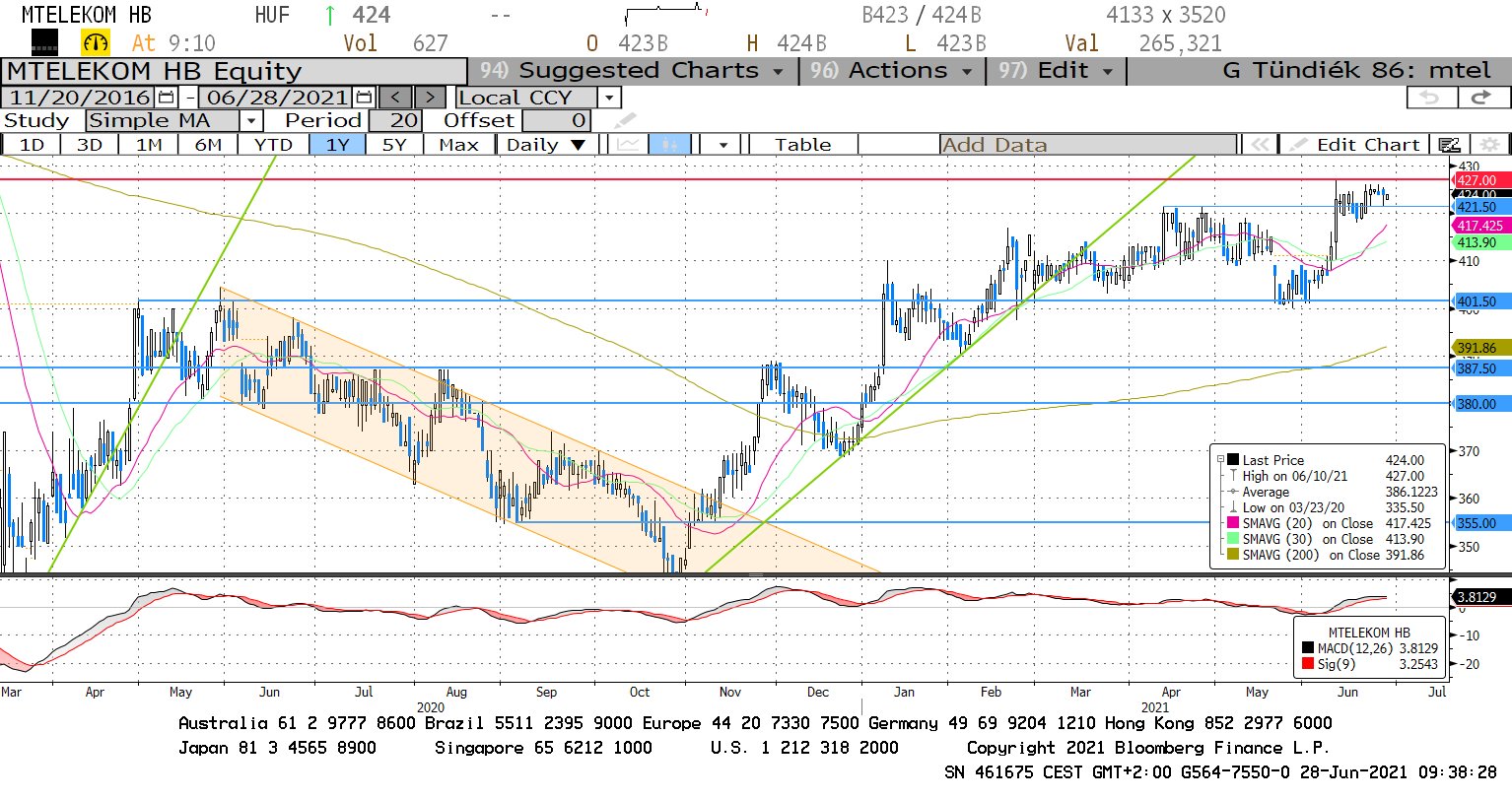Screen dimensions: 1512x801
Task: Open the chart settings gear icon
Action: click(x=1488, y=145)
